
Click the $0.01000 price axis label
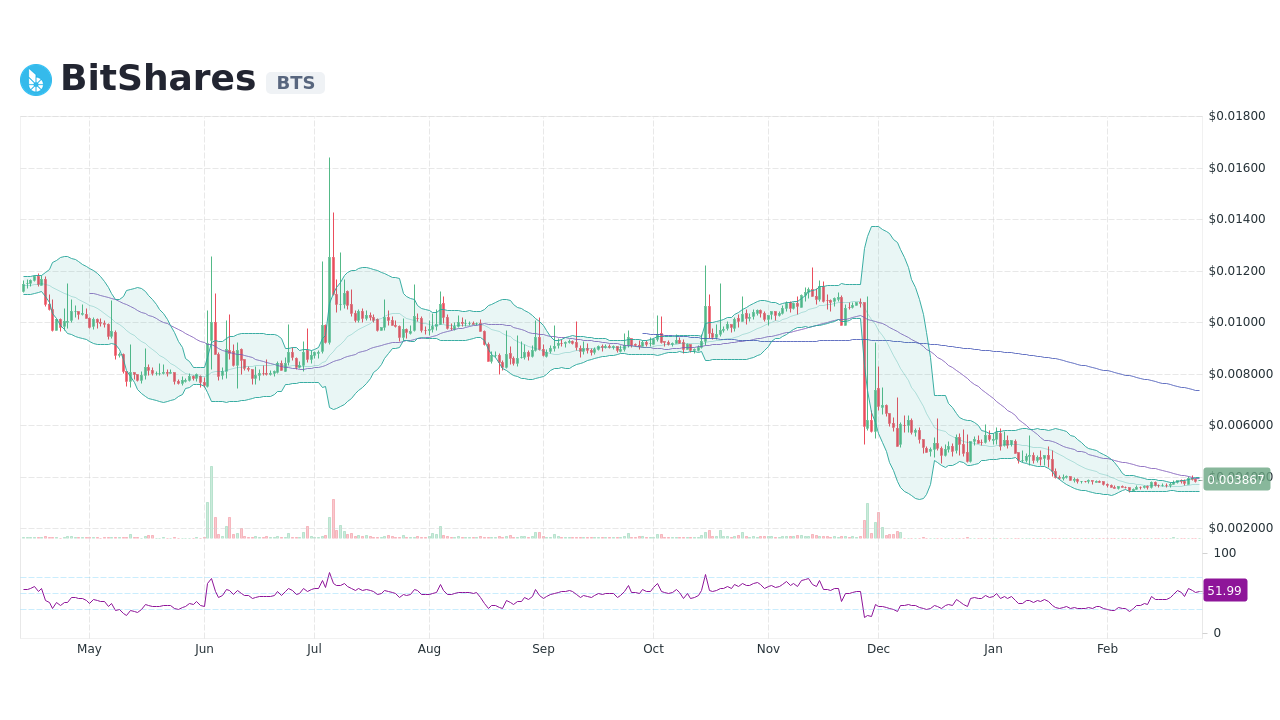1237,322
